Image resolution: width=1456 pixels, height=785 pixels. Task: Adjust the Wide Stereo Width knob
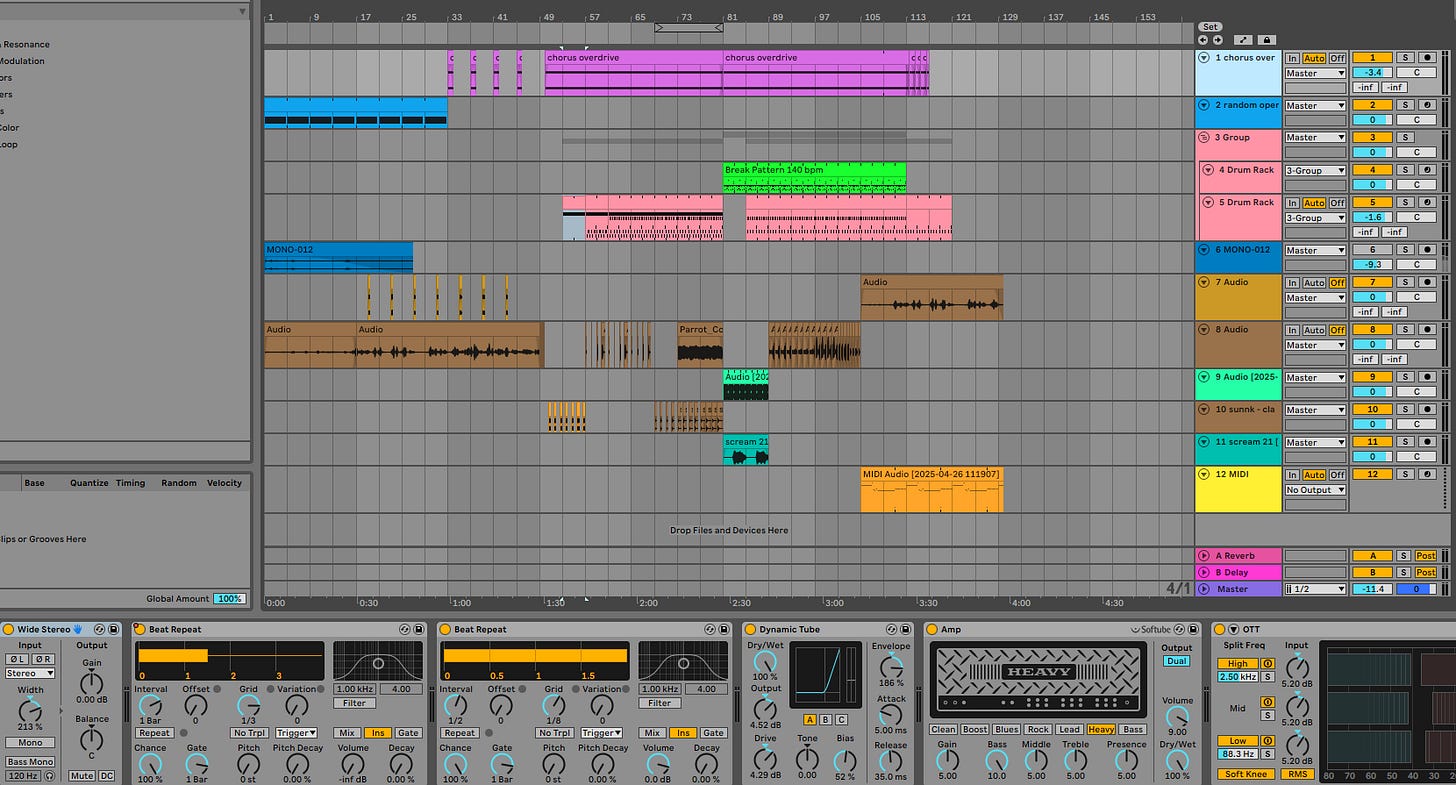(x=30, y=710)
